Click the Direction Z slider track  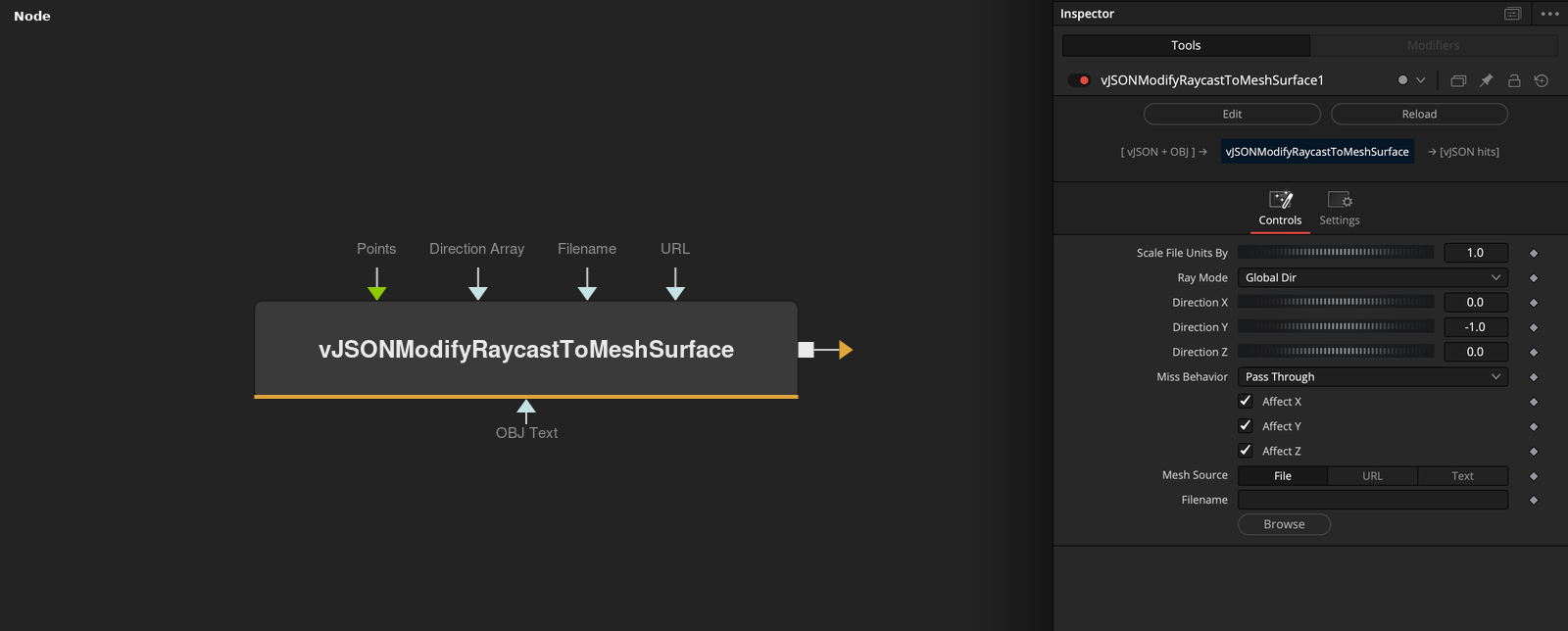(x=1336, y=352)
